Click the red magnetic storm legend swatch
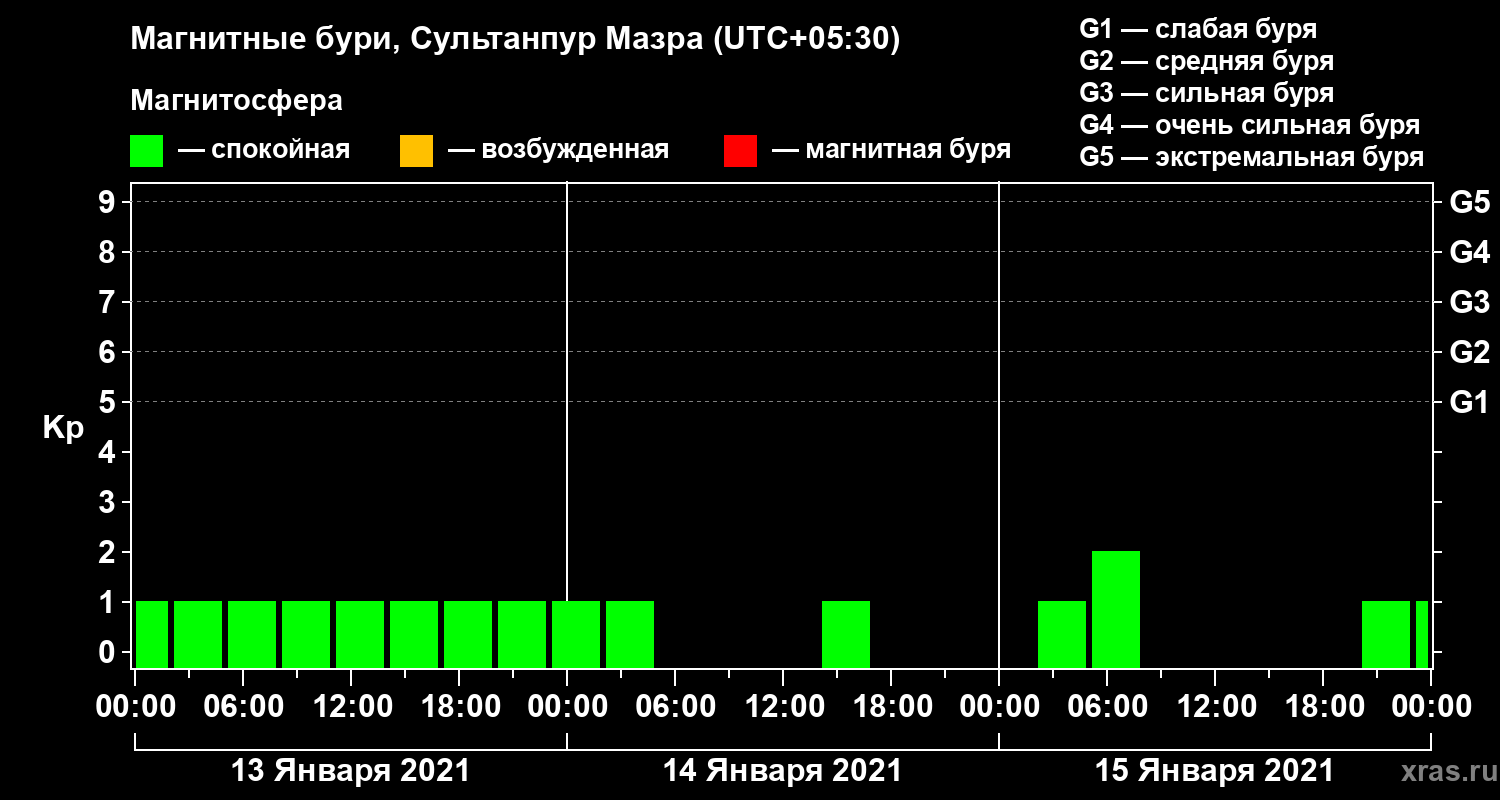Viewport: 1500px width, 800px height. coord(740,151)
